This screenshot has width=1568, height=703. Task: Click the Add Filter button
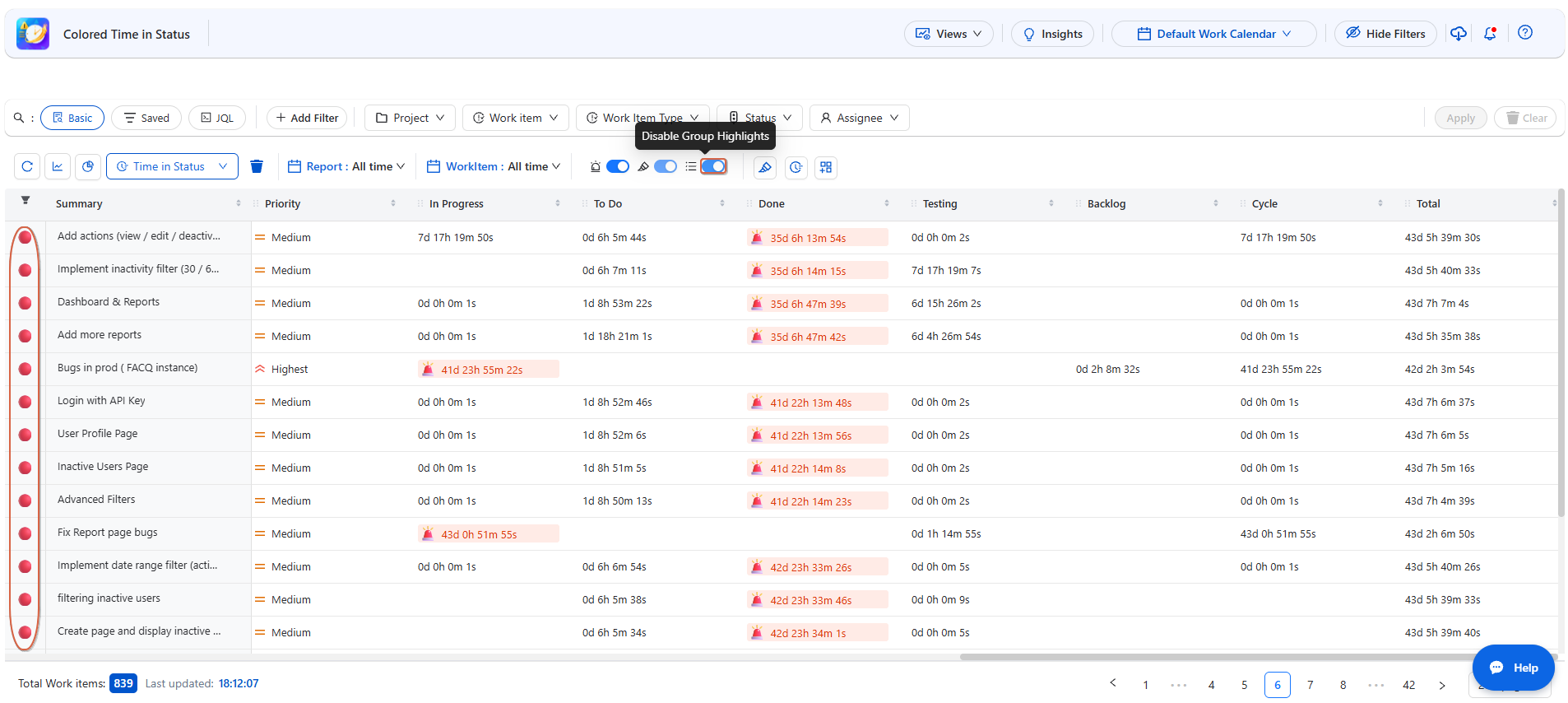[307, 118]
